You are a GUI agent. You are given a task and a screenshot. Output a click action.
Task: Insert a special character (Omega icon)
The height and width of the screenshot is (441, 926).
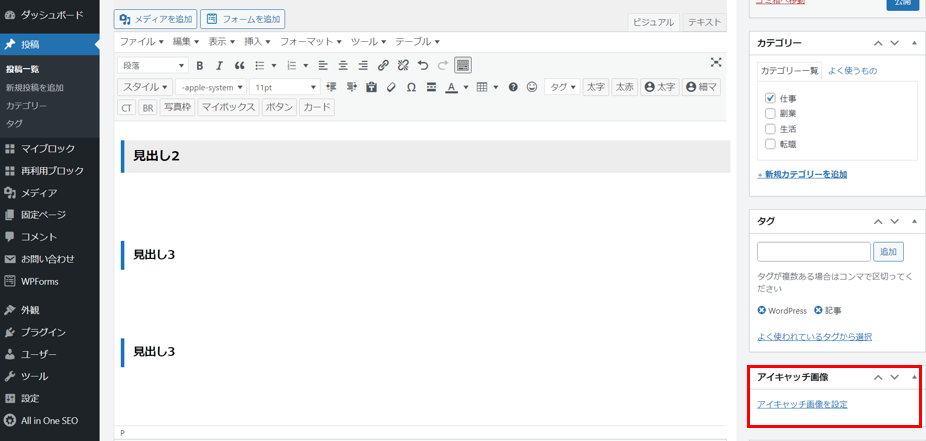(411, 87)
